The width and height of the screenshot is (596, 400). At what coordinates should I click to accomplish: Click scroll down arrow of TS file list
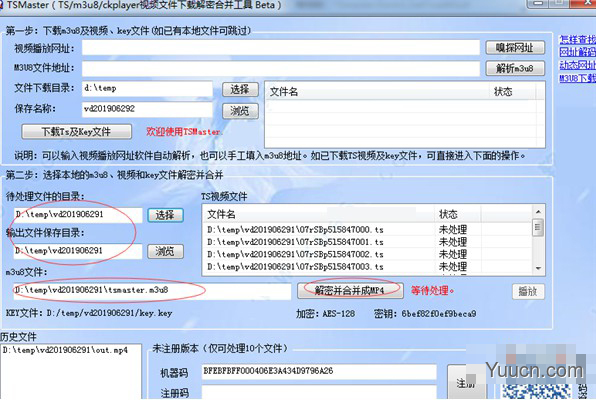538,268
